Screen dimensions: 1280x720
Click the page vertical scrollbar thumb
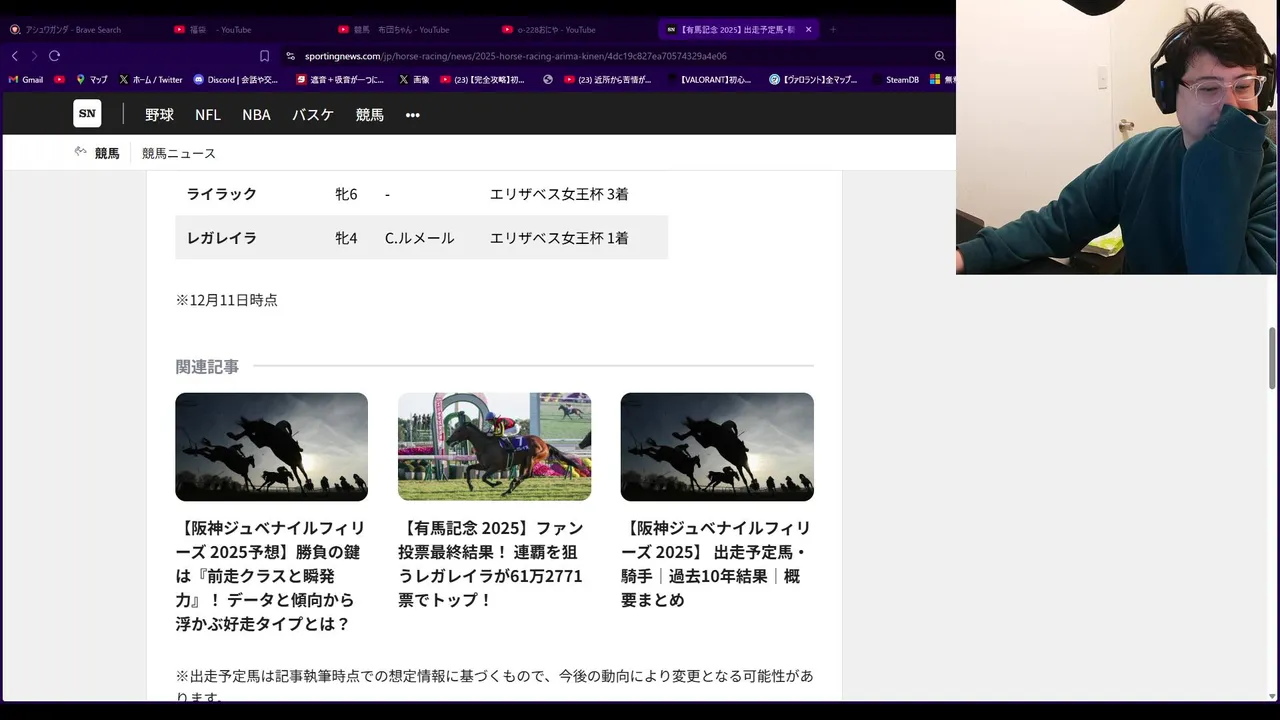(1273, 358)
